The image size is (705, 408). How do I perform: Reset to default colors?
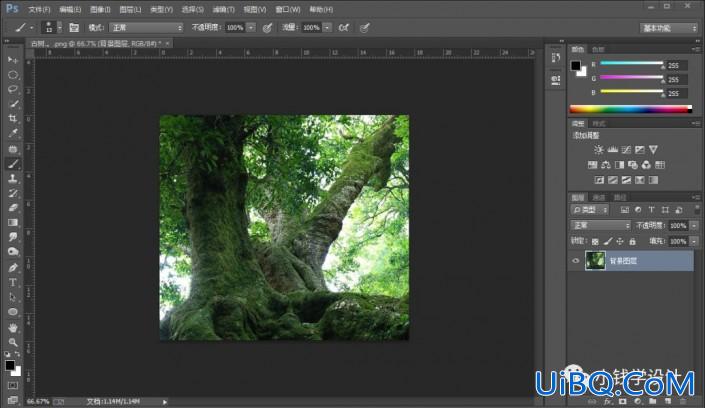7,354
